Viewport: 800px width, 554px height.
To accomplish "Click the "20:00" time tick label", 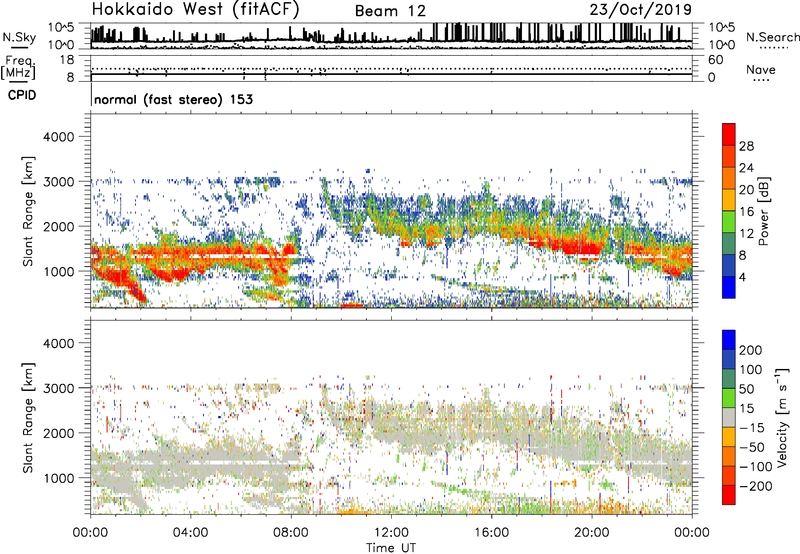I will click(592, 533).
